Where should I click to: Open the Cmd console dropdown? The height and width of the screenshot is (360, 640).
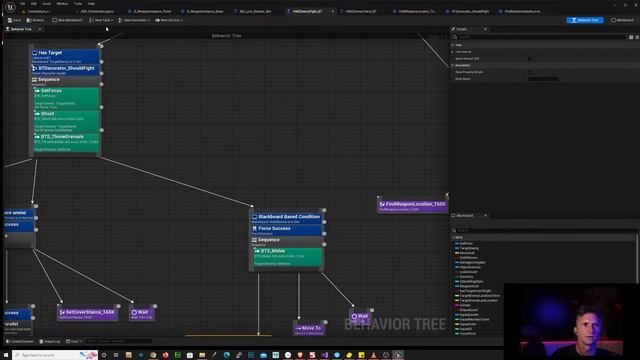[74, 341]
